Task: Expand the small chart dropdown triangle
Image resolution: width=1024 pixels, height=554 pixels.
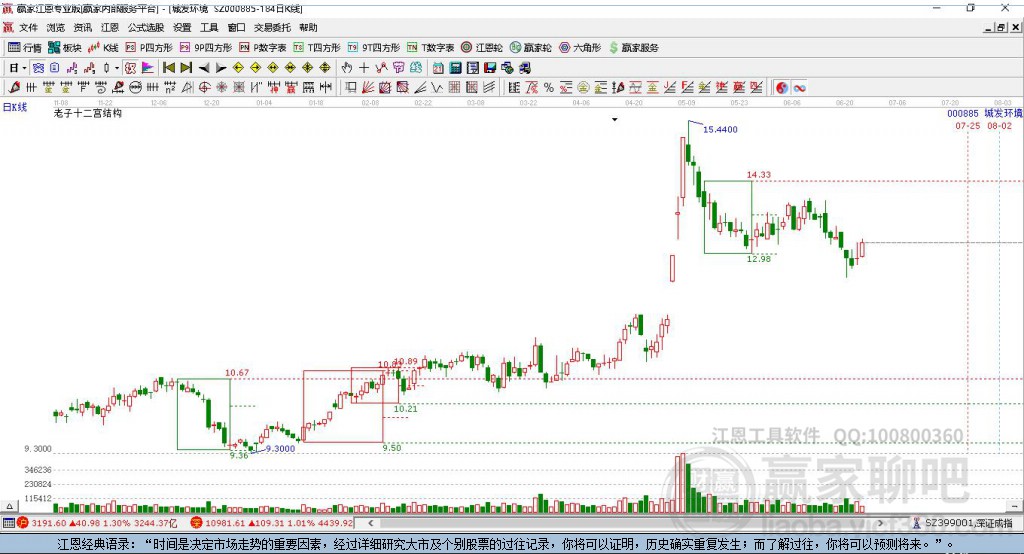Action: click(615, 120)
